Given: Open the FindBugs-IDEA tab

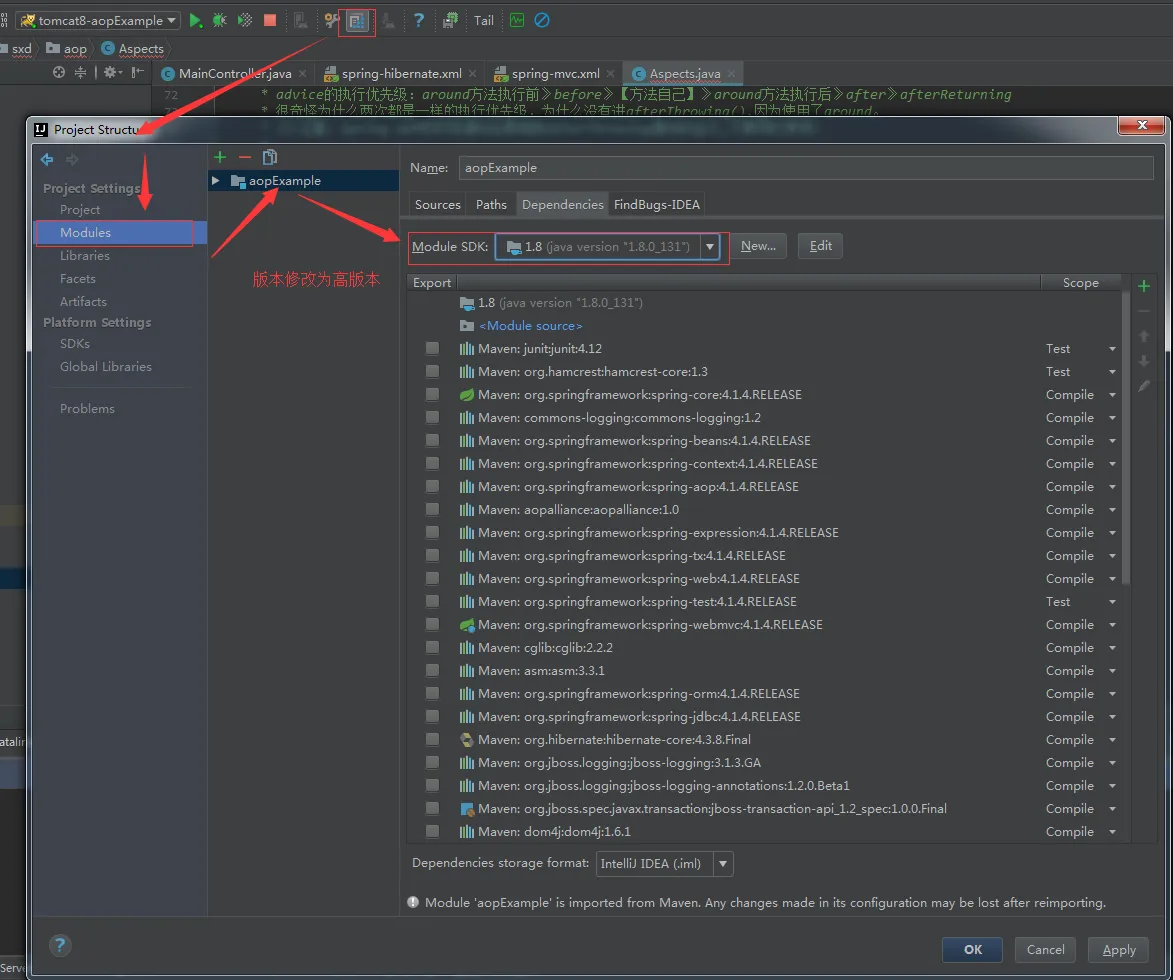Looking at the screenshot, I should 657,204.
